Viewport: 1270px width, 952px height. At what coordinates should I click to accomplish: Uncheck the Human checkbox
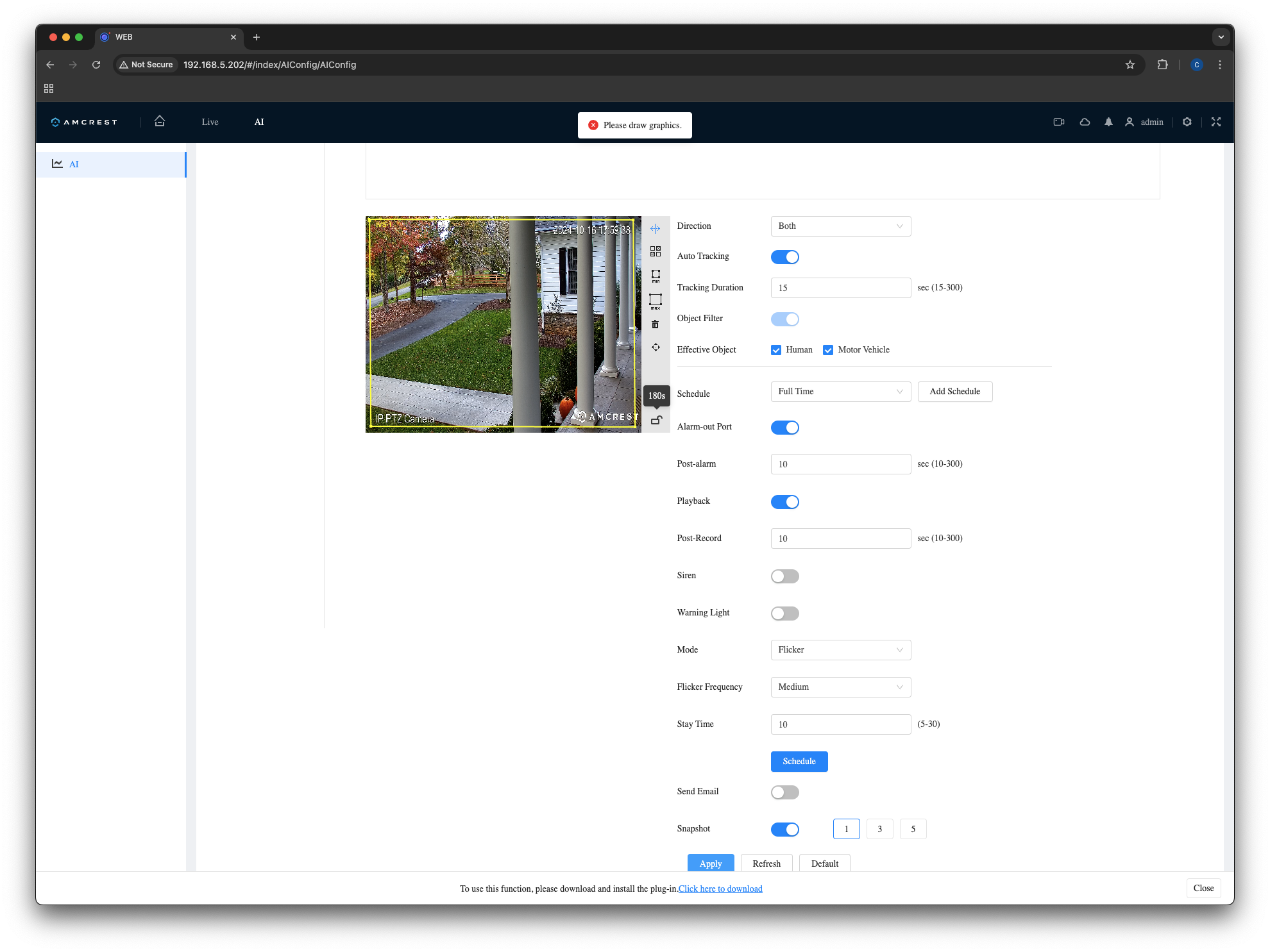point(776,350)
